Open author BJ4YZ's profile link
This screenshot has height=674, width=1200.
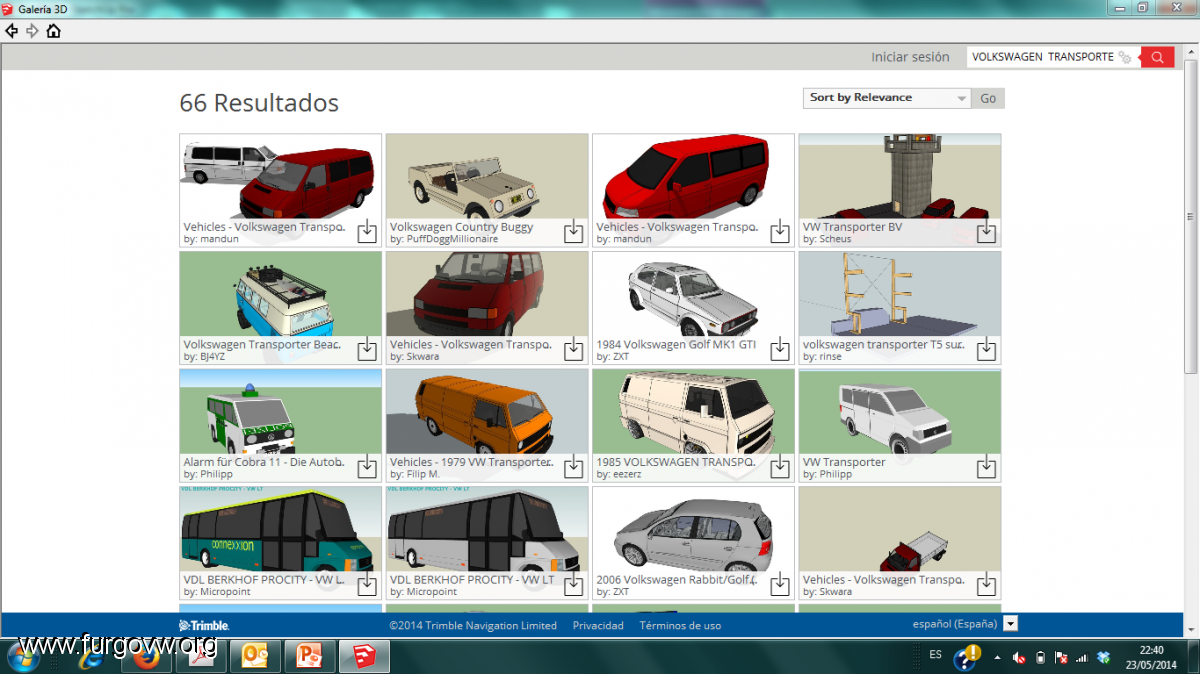(213, 356)
